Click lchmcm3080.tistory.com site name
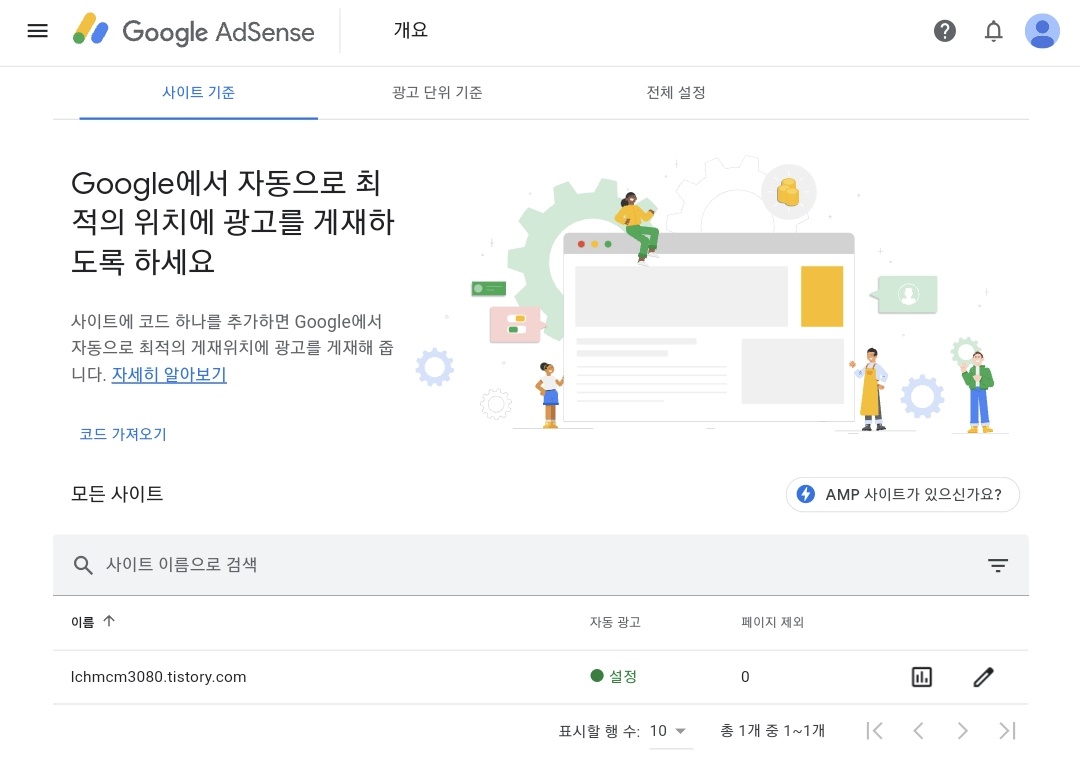This screenshot has width=1080, height=783. [158, 677]
